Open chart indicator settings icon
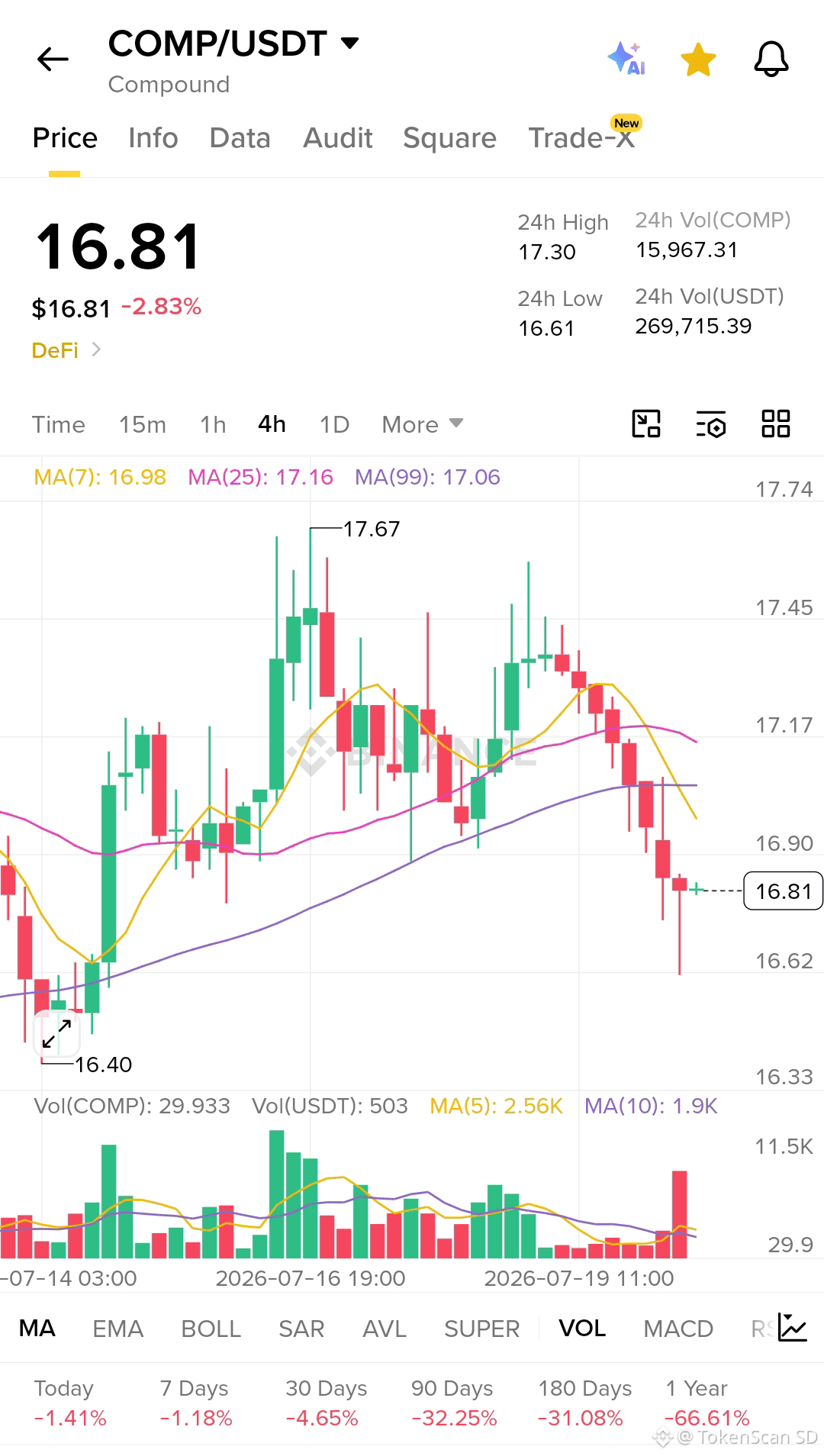 coord(710,424)
